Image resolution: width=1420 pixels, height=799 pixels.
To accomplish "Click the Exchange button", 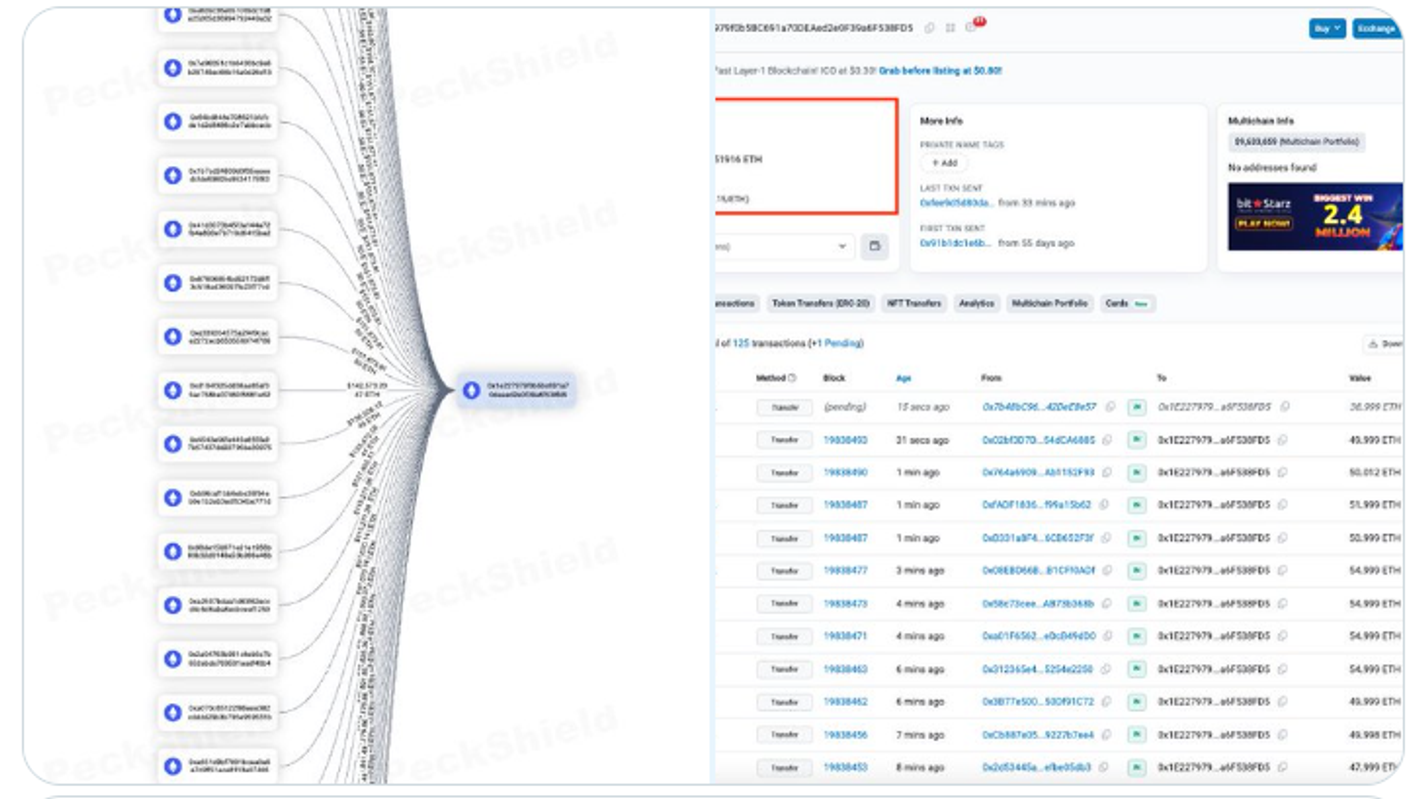I will pos(1377,28).
